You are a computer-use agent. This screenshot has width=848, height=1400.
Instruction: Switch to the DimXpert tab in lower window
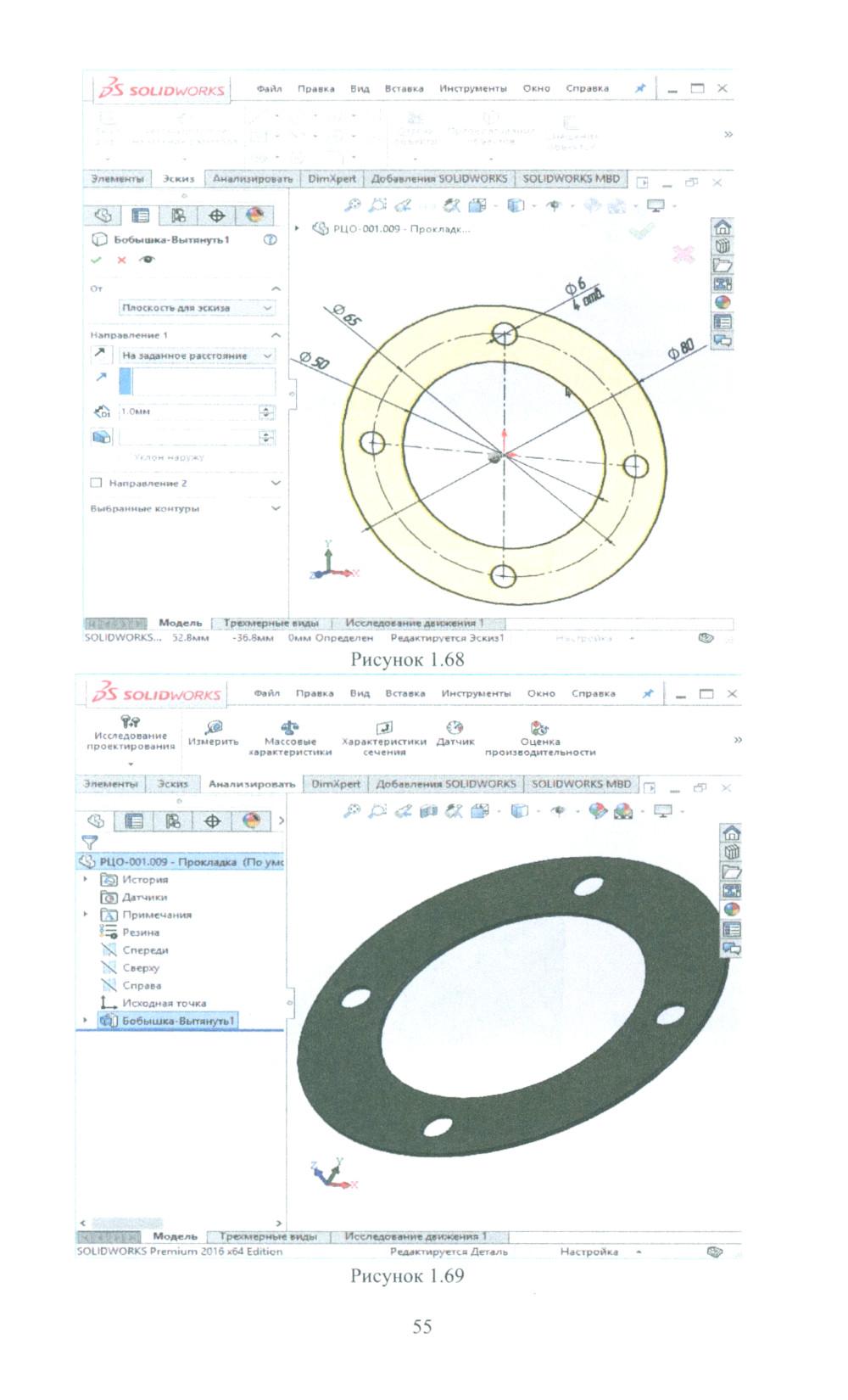tap(335, 784)
